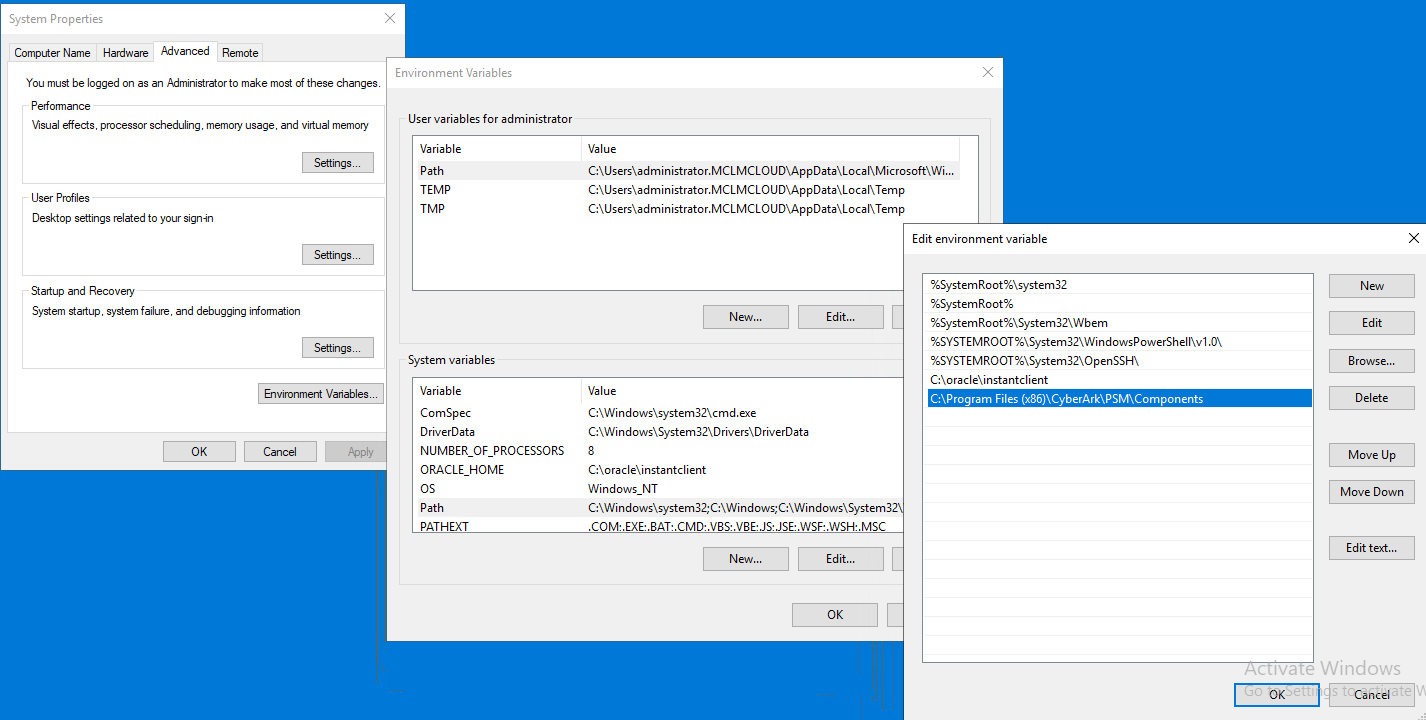Click the New button in Edit dialog
Image resolution: width=1426 pixels, height=720 pixels.
pos(1371,286)
